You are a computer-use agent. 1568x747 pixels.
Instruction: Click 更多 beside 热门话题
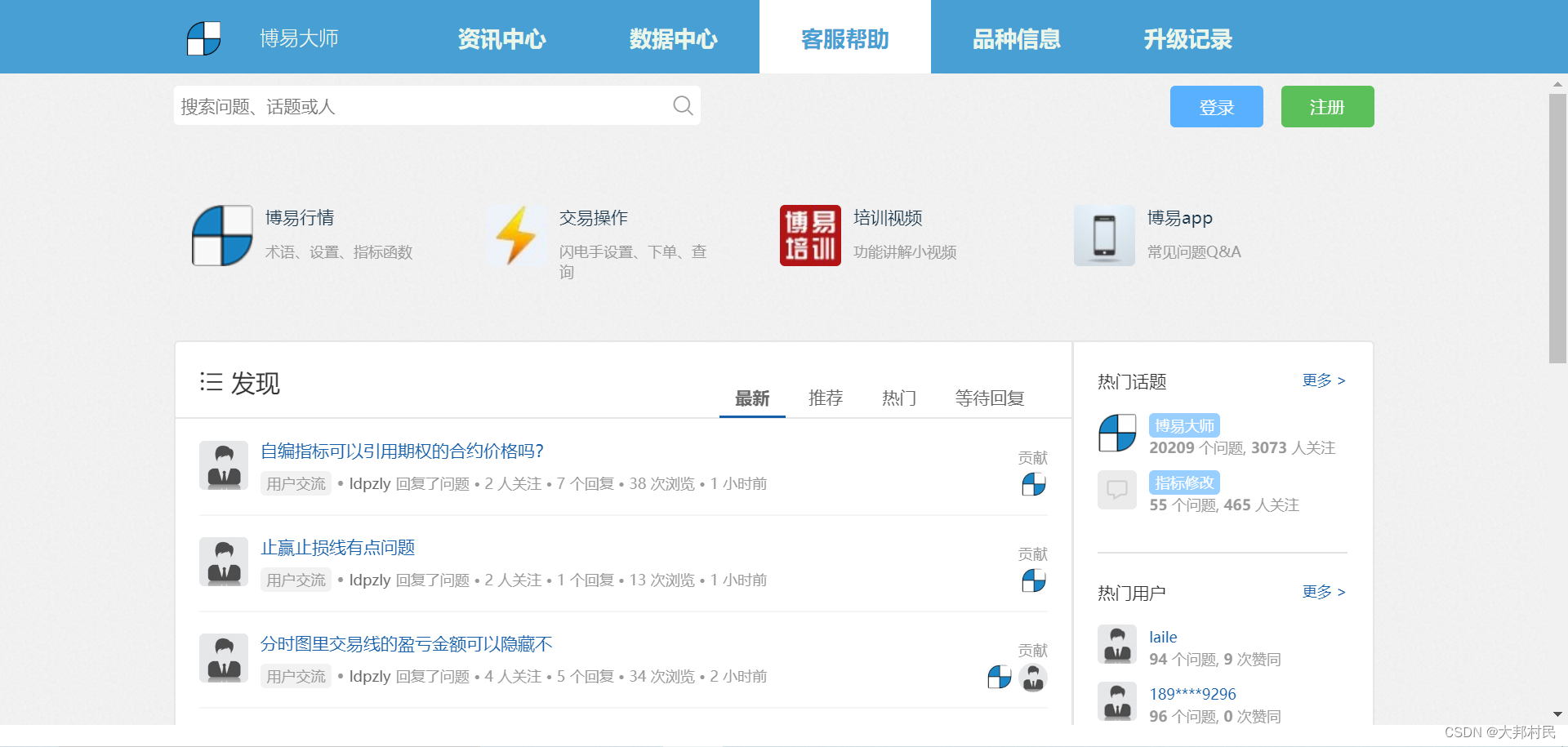click(x=1324, y=380)
